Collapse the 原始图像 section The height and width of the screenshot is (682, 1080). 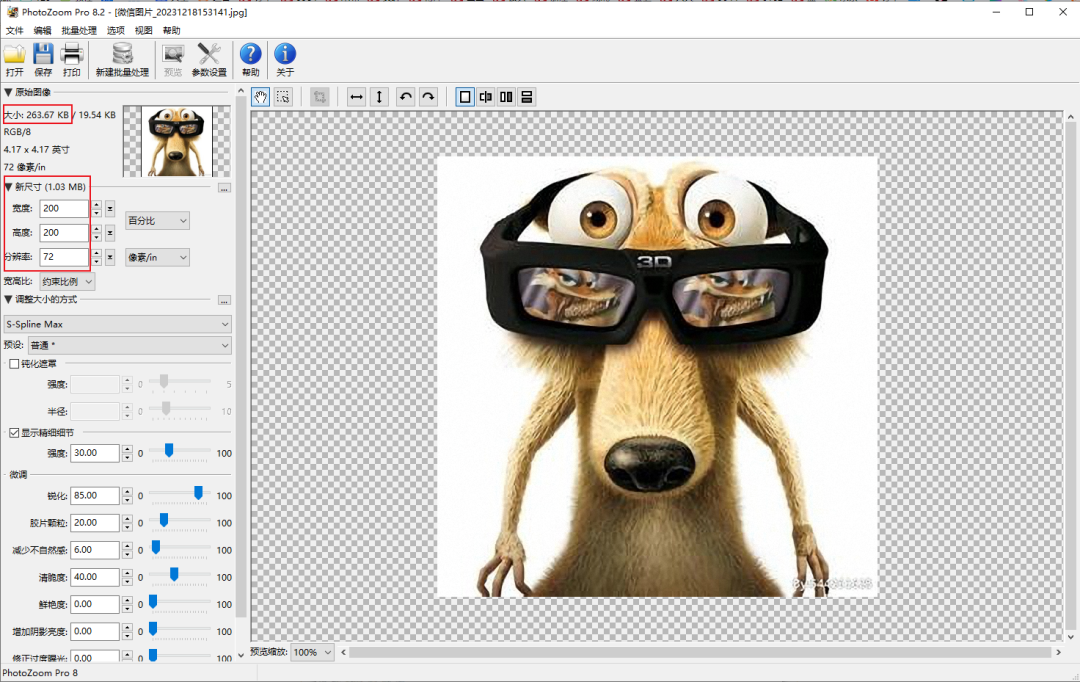coord(8,92)
